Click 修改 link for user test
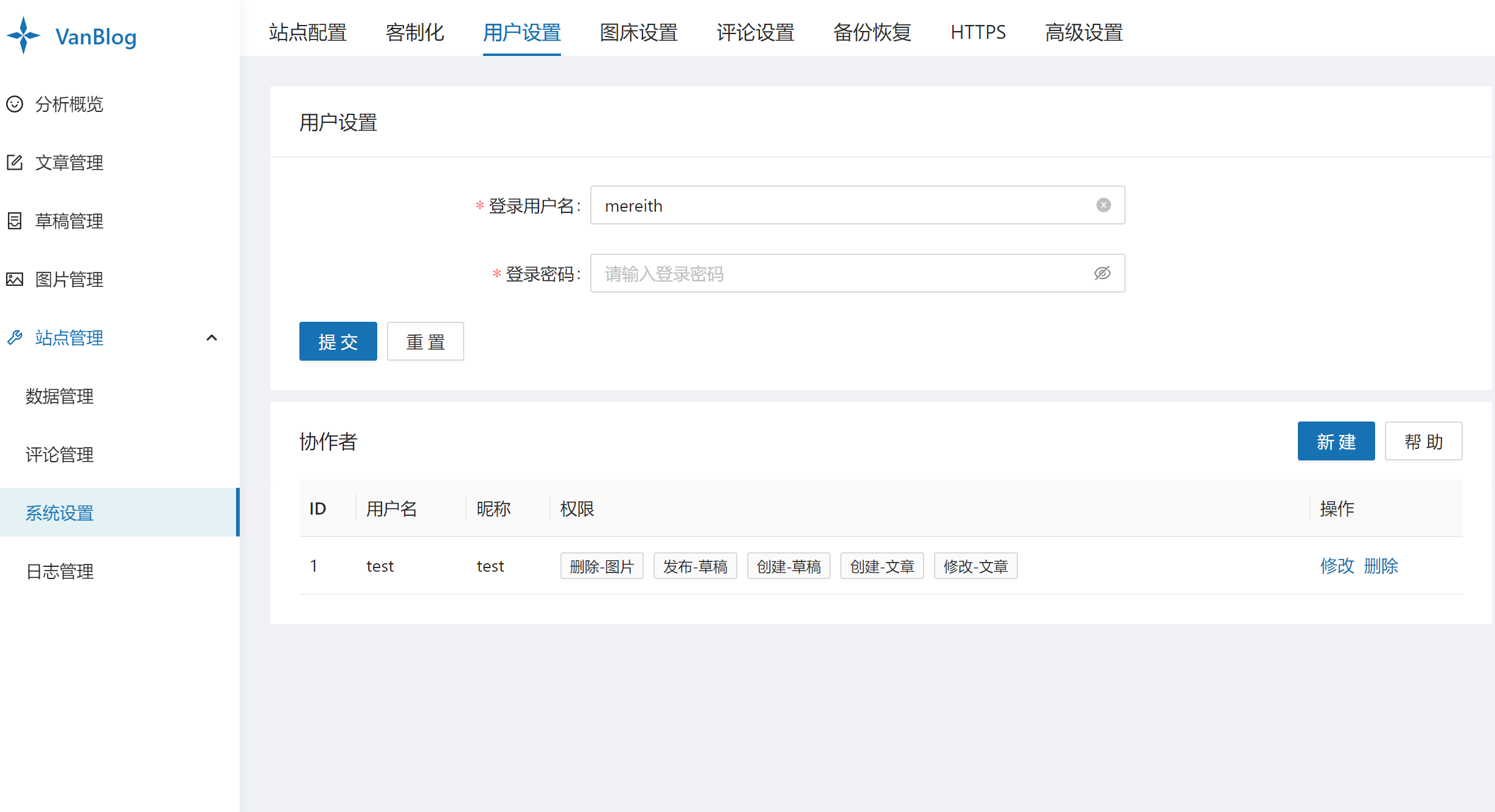Image resolution: width=1495 pixels, height=812 pixels. coord(1337,566)
